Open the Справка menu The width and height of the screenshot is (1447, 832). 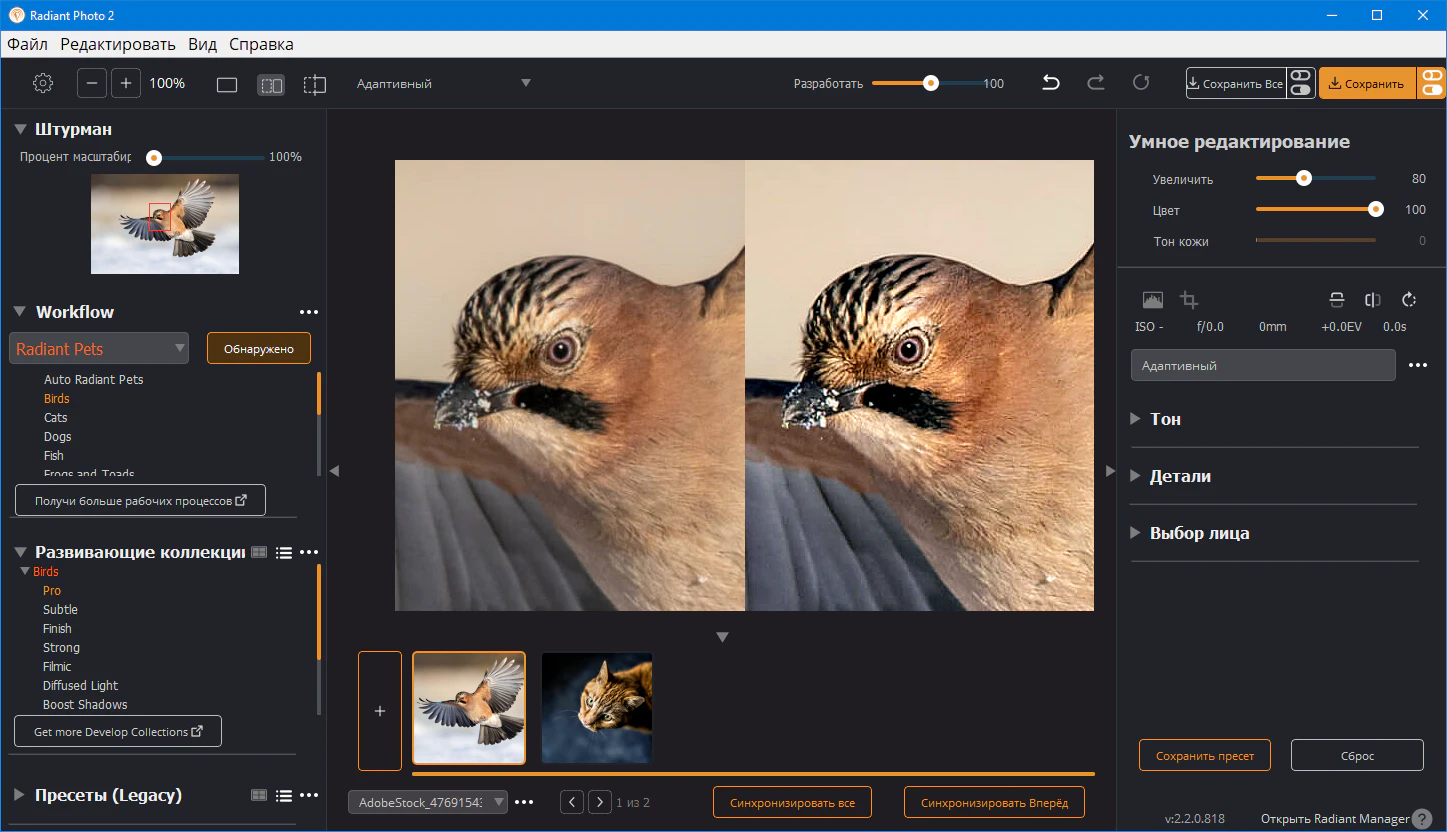click(261, 44)
